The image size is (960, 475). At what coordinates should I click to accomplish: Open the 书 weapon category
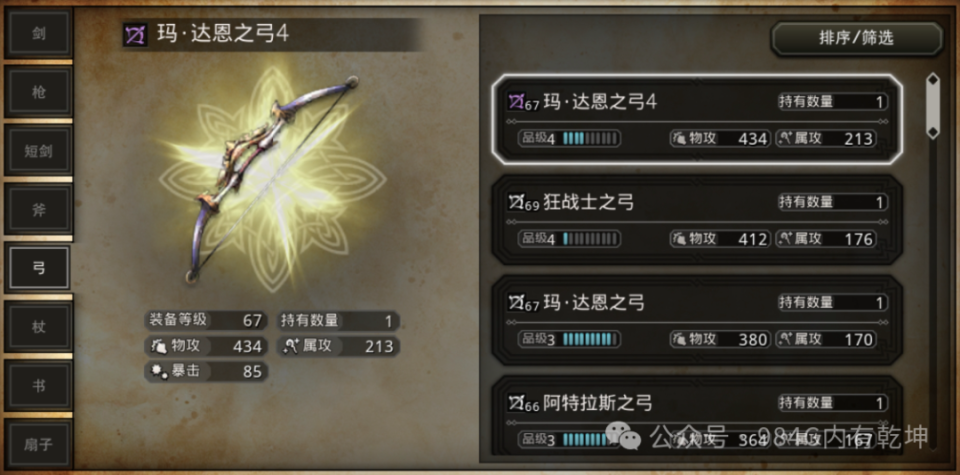pos(39,386)
